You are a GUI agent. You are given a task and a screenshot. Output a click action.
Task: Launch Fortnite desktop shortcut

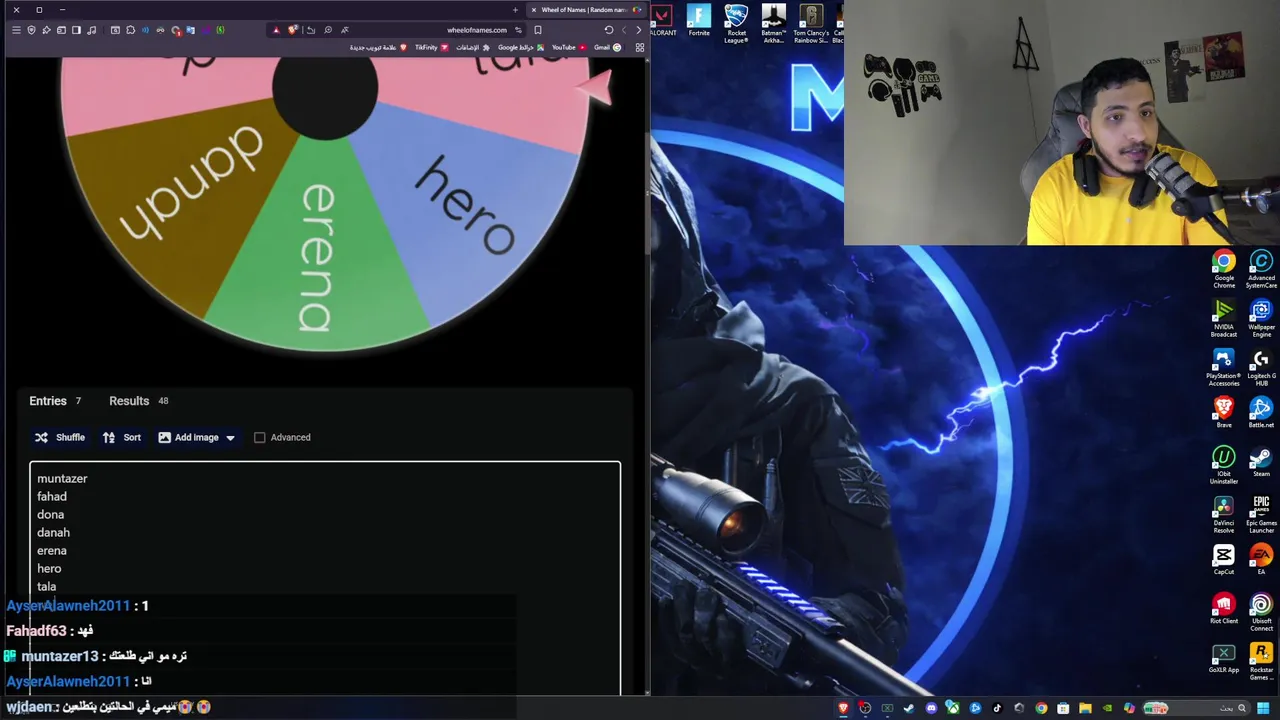click(x=699, y=20)
